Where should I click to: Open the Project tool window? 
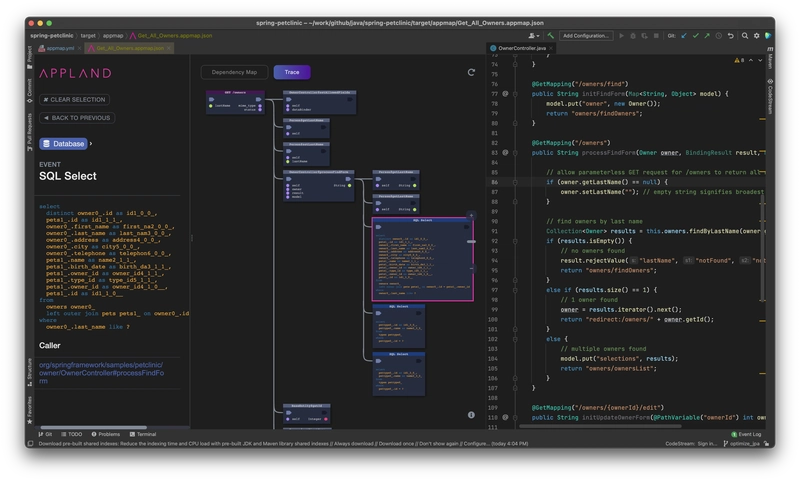(x=30, y=57)
